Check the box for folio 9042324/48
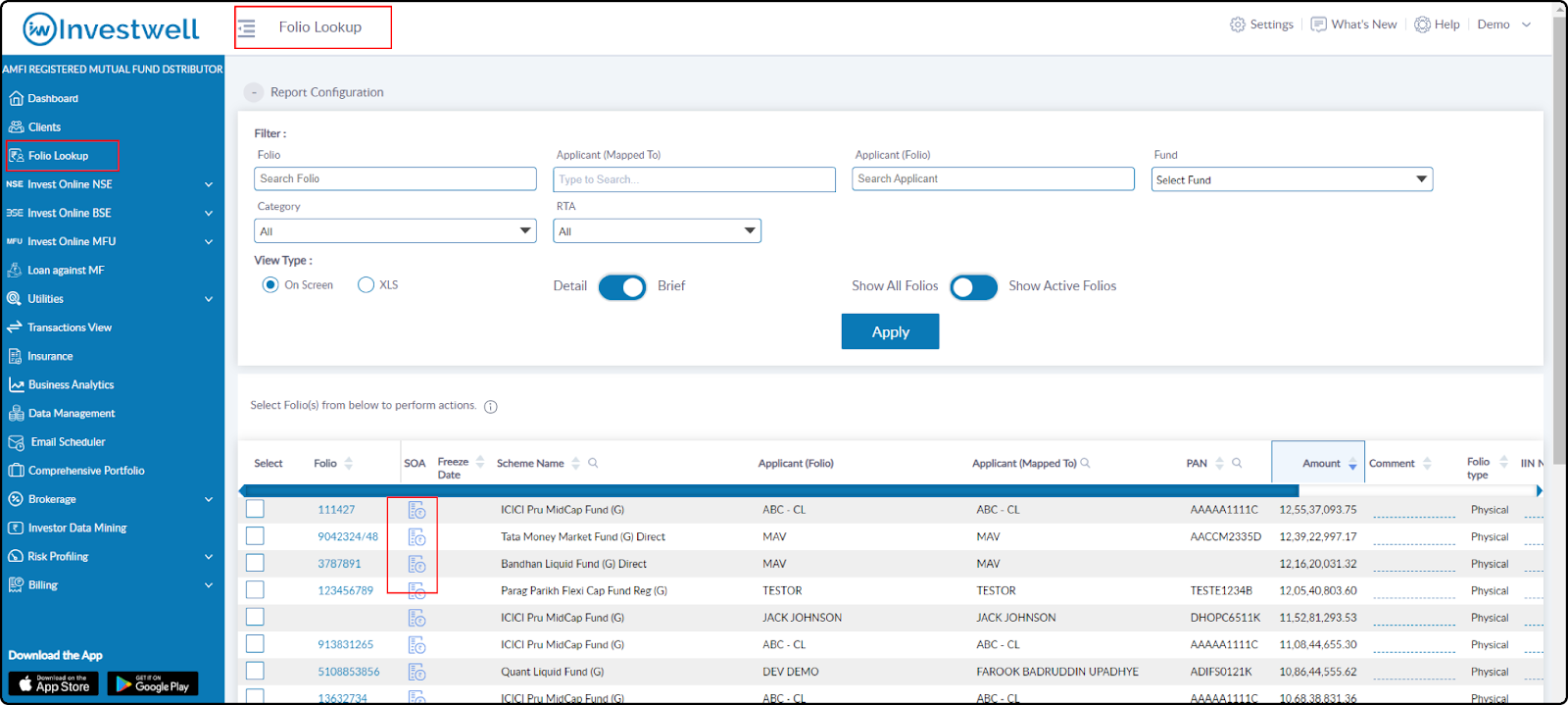This screenshot has height=705, width=1568. [x=255, y=535]
